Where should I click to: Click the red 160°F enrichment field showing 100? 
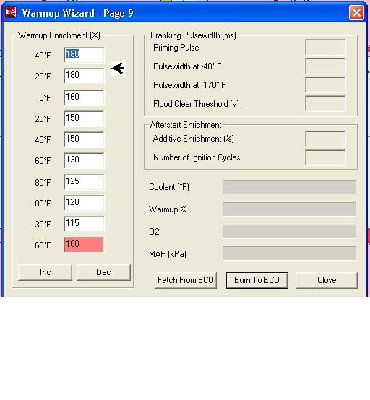click(x=84, y=245)
